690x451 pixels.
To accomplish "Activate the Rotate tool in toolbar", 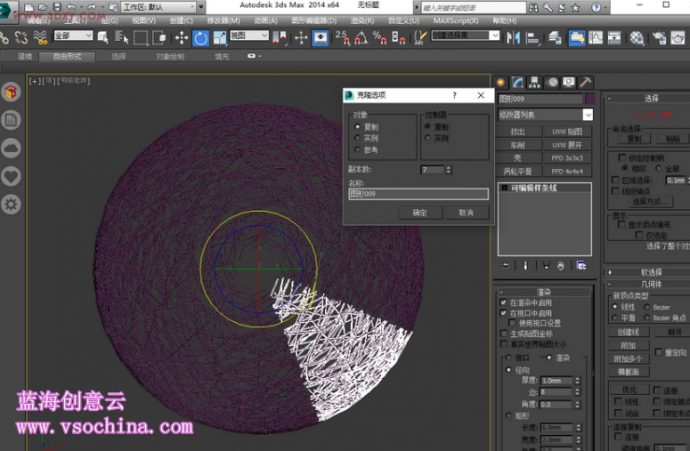I will pos(200,38).
